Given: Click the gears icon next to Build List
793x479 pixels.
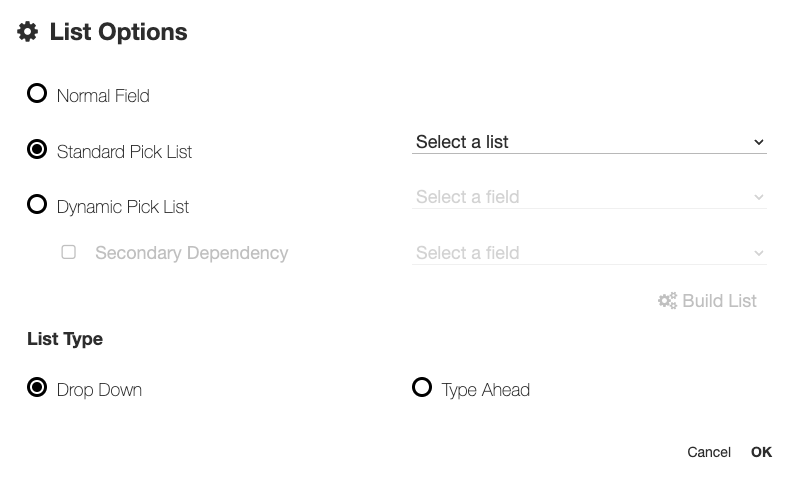Looking at the screenshot, I should pyautogui.click(x=667, y=301).
